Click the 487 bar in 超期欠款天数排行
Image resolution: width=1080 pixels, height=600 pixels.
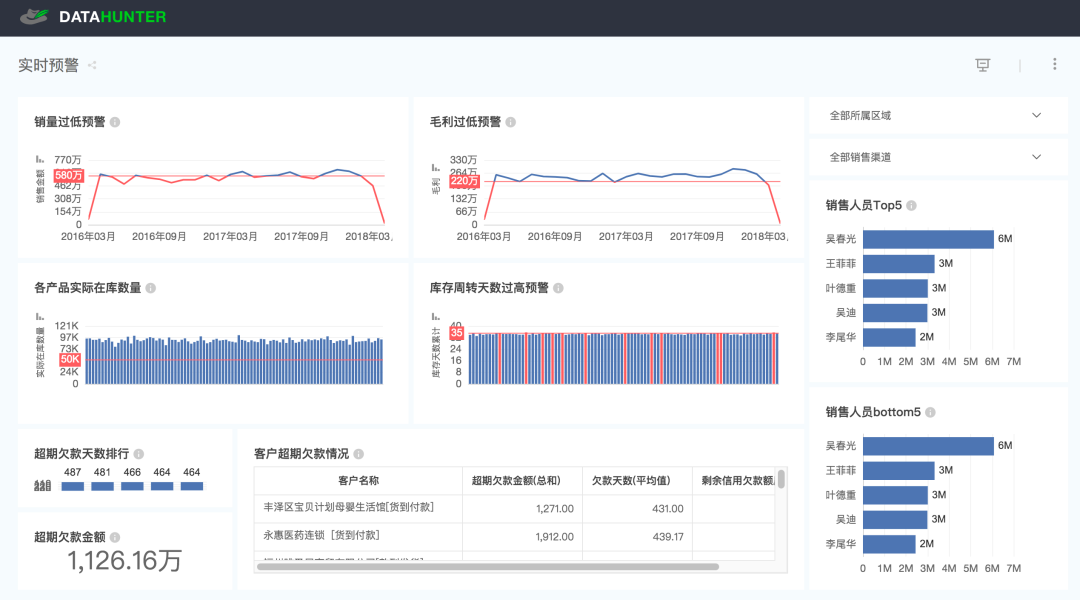pos(72,486)
